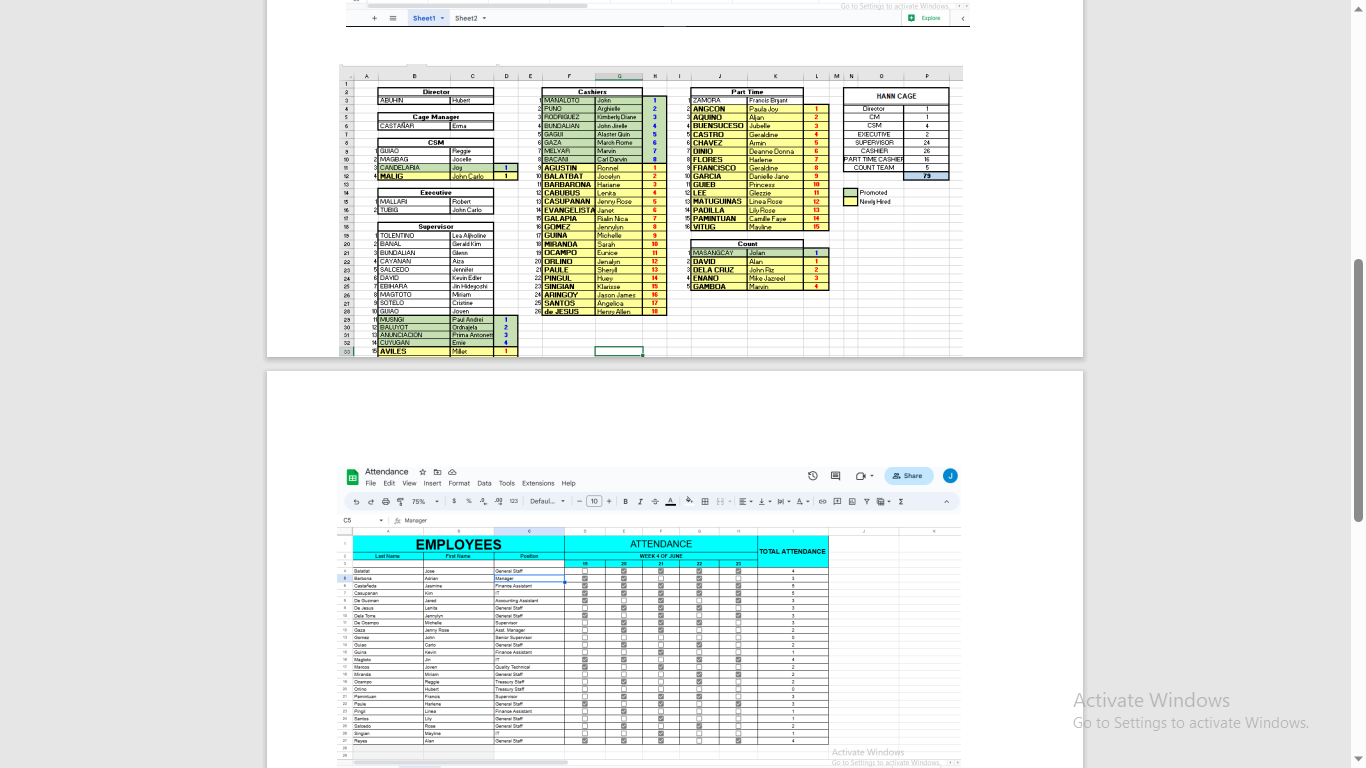Click the Undo icon in Attendance toolbar
1366x768 pixels.
click(x=356, y=502)
